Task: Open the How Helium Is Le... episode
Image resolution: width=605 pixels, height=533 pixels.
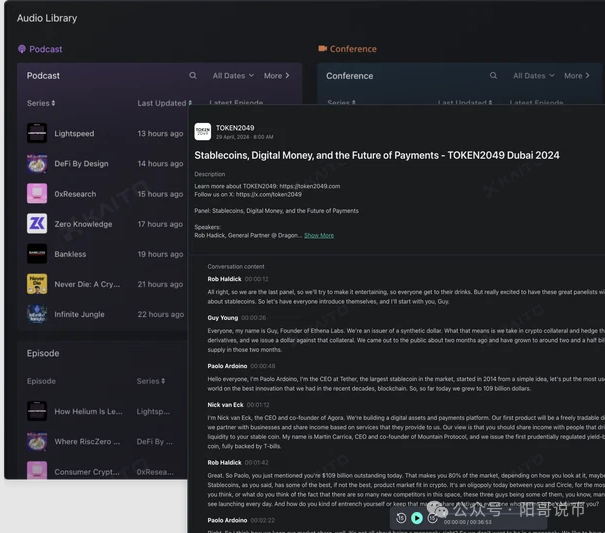Action: pyautogui.click(x=88, y=411)
